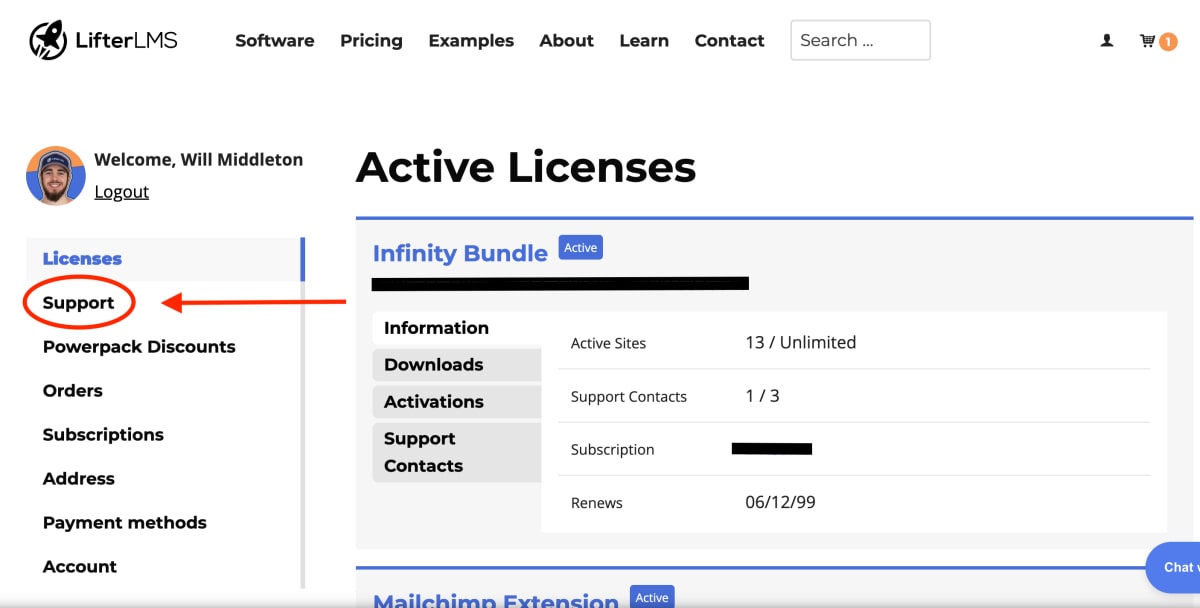Open the user account icon

point(1107,41)
